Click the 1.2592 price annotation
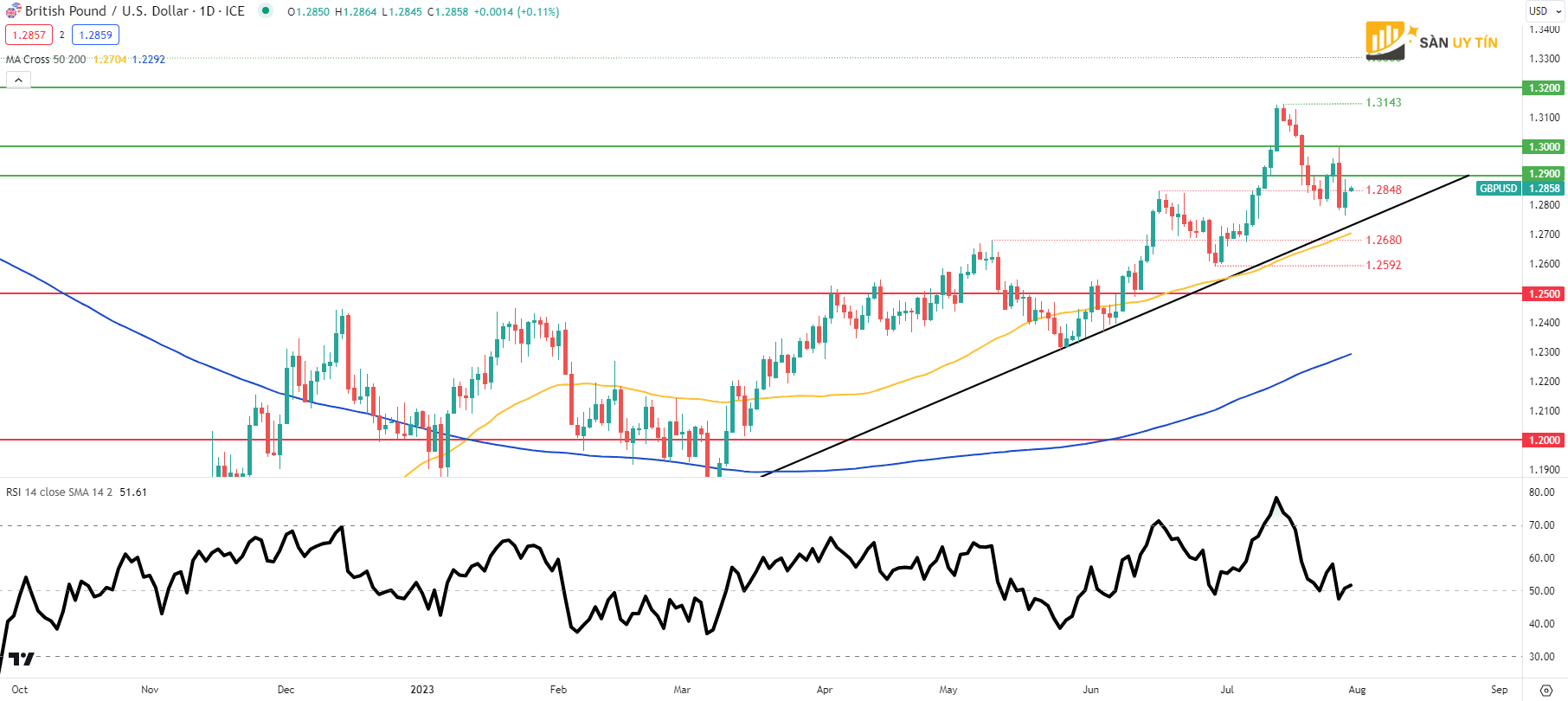Viewport: 1568px width, 701px height. [x=1384, y=265]
